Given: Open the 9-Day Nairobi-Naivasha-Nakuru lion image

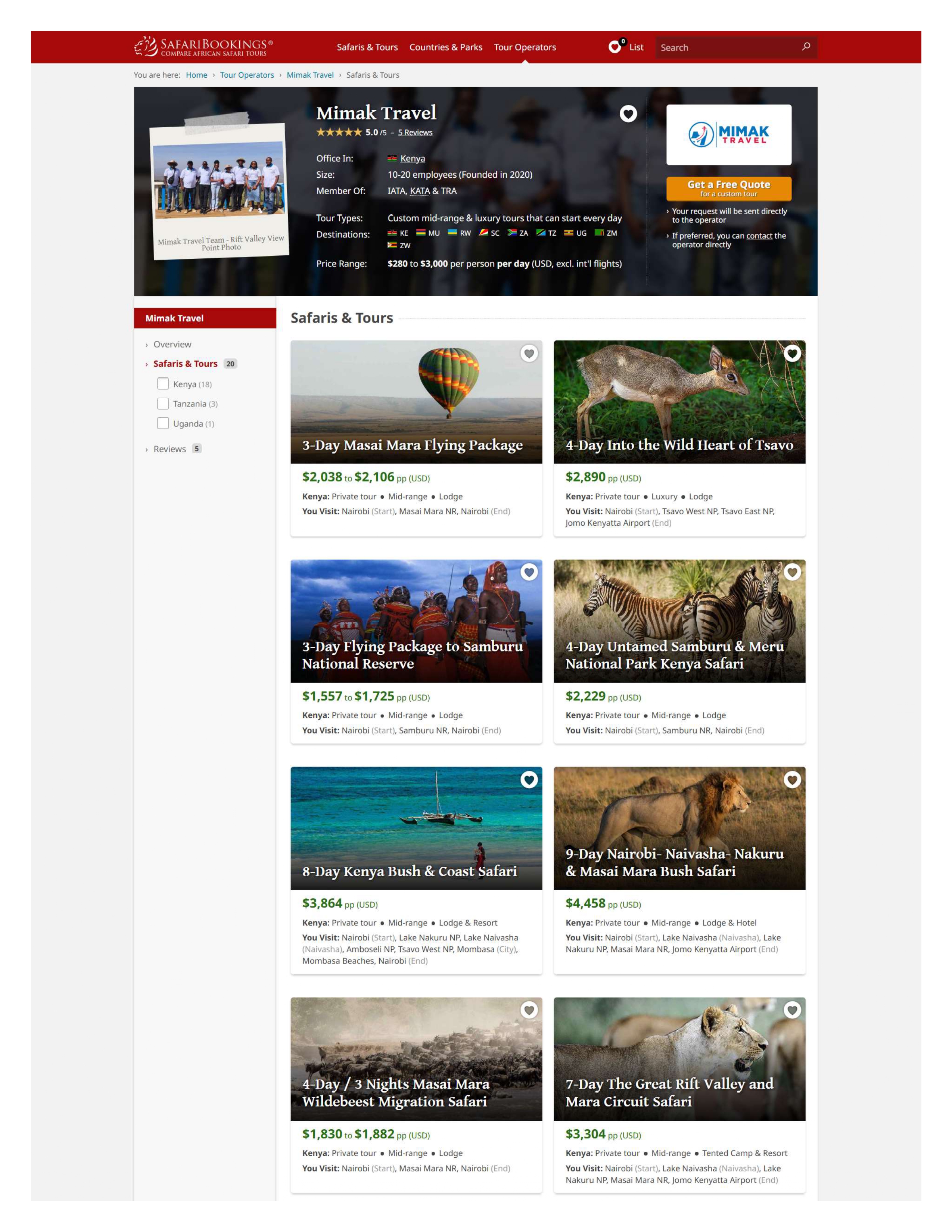Looking at the screenshot, I should pyautogui.click(x=679, y=828).
